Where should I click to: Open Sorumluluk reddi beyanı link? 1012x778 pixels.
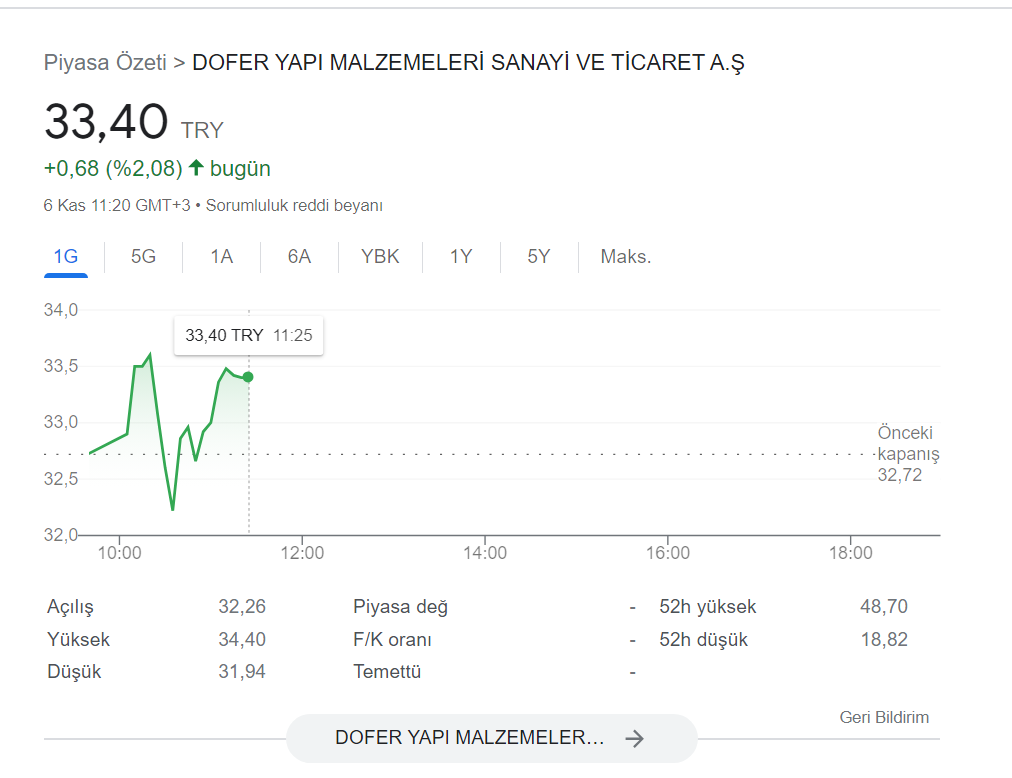coord(294,205)
